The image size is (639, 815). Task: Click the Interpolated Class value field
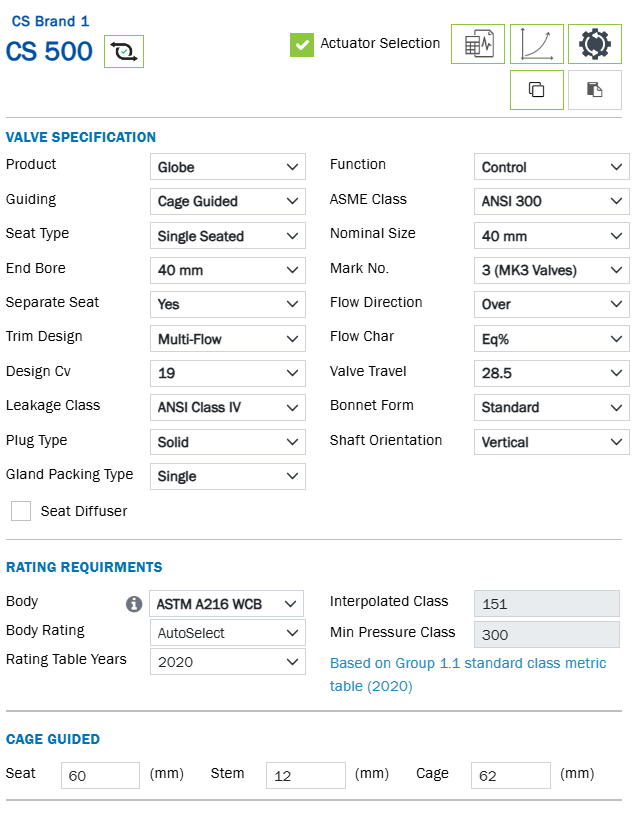coord(547,603)
